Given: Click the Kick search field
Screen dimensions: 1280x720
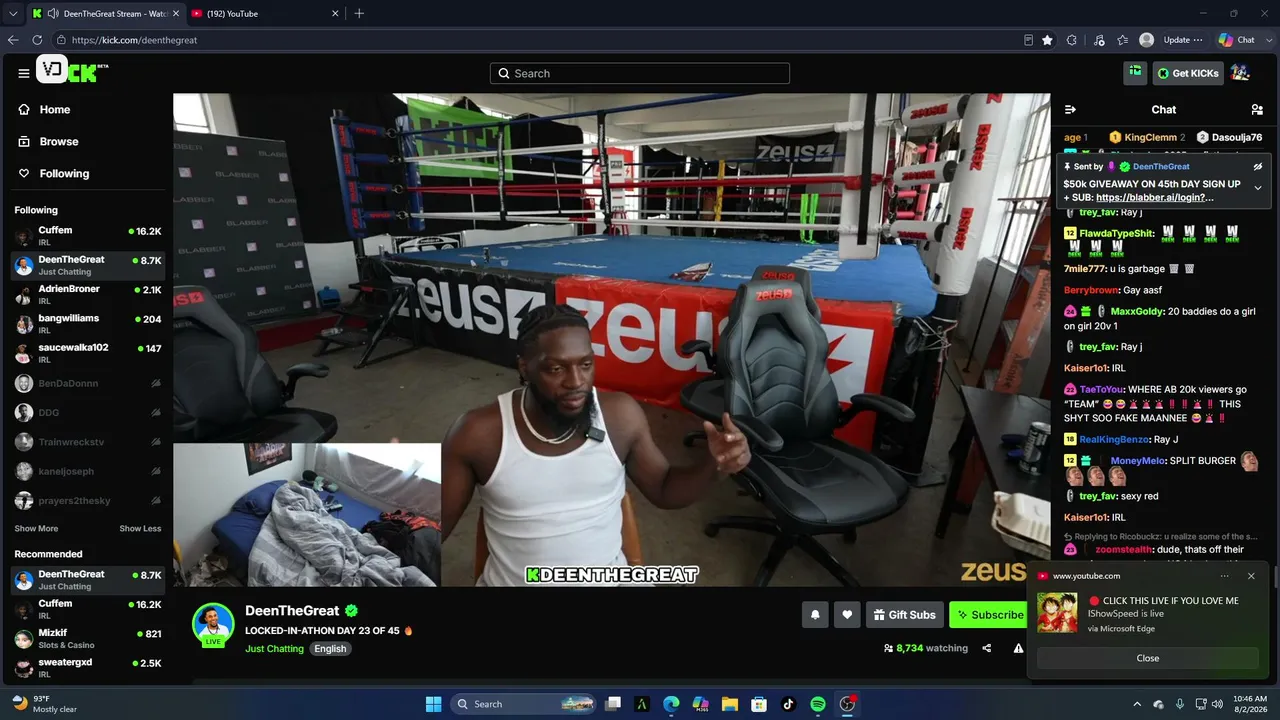Looking at the screenshot, I should coord(640,73).
